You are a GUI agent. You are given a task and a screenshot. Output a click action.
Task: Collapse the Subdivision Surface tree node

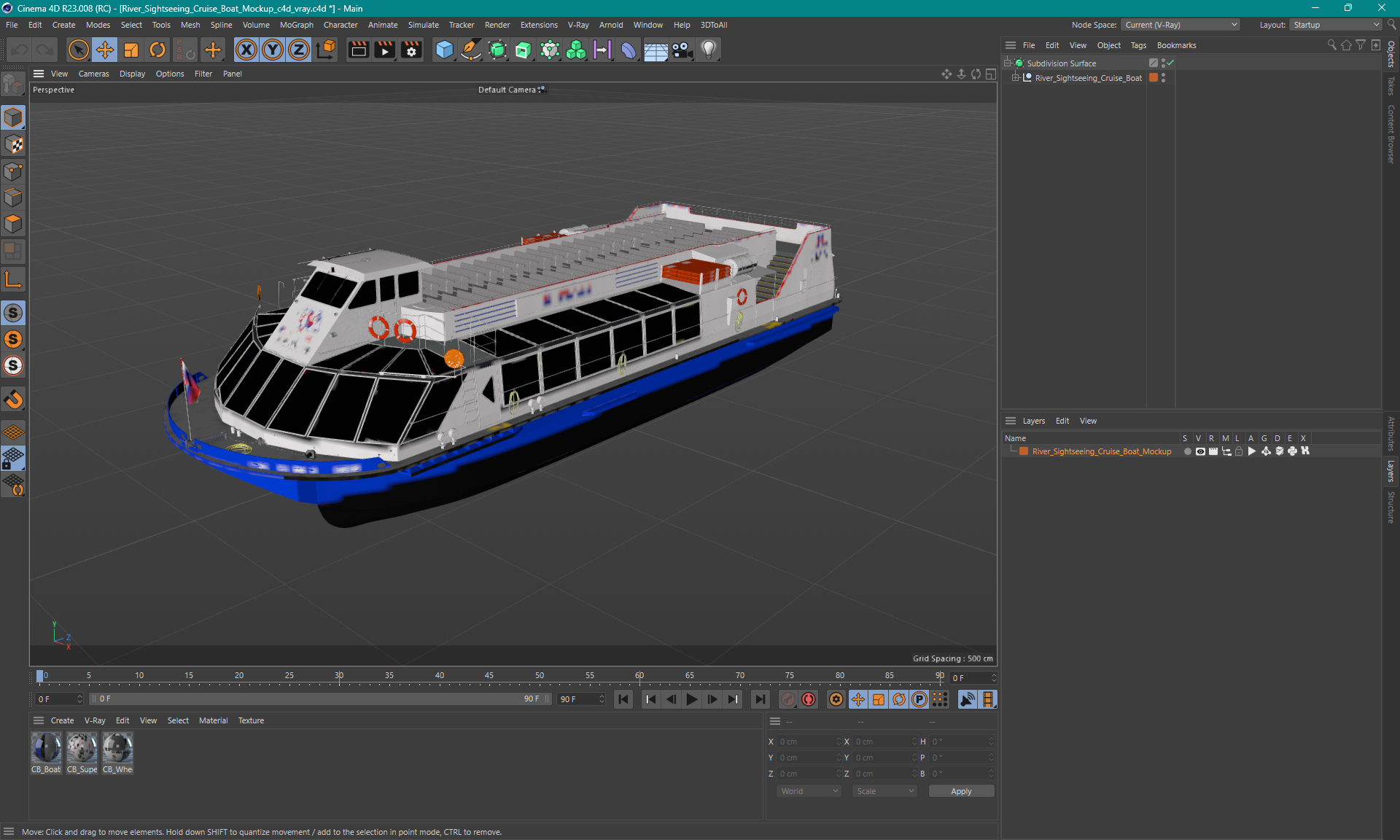click(x=1008, y=63)
